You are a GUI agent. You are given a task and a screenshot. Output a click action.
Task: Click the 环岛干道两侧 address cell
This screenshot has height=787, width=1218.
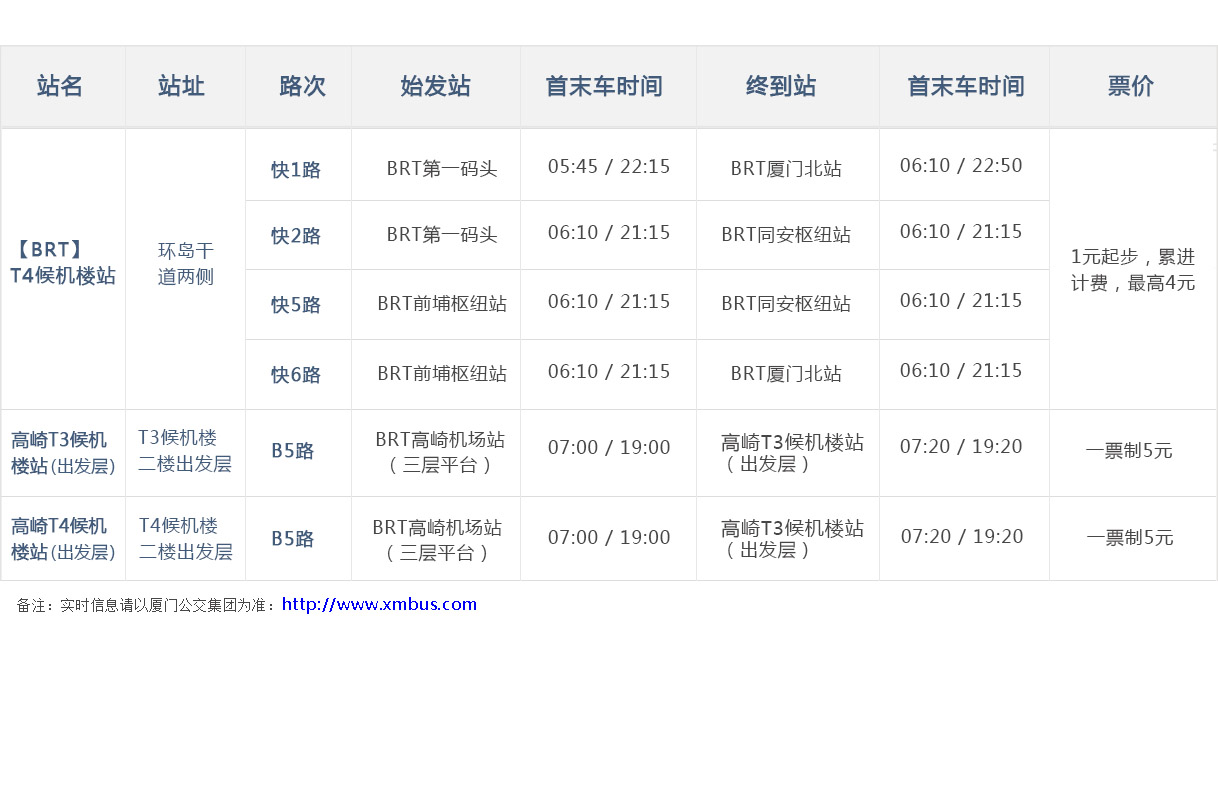[x=186, y=263]
